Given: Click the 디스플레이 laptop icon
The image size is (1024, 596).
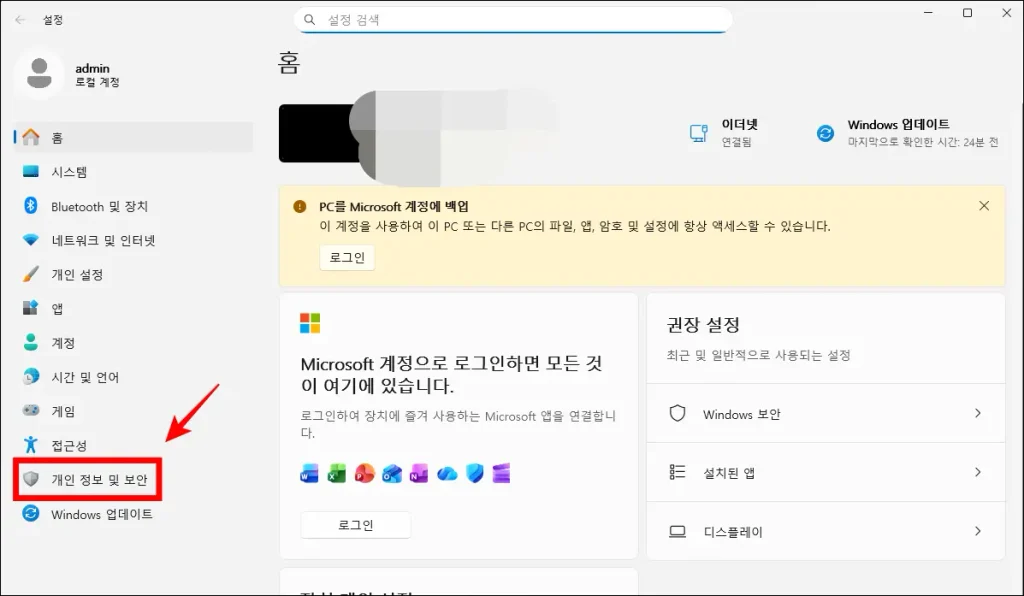Looking at the screenshot, I should point(678,531).
